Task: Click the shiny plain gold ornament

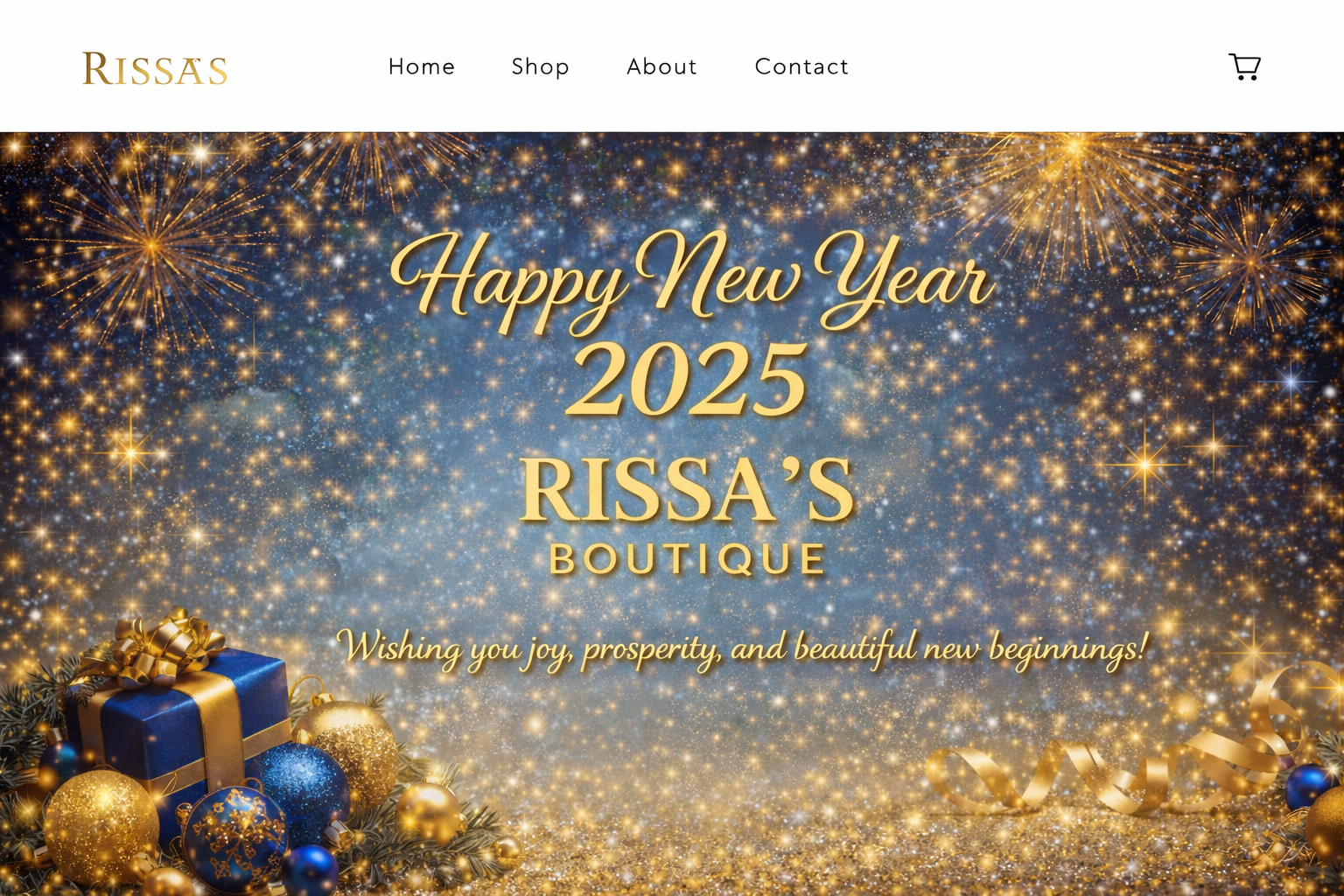Action: [x=428, y=814]
